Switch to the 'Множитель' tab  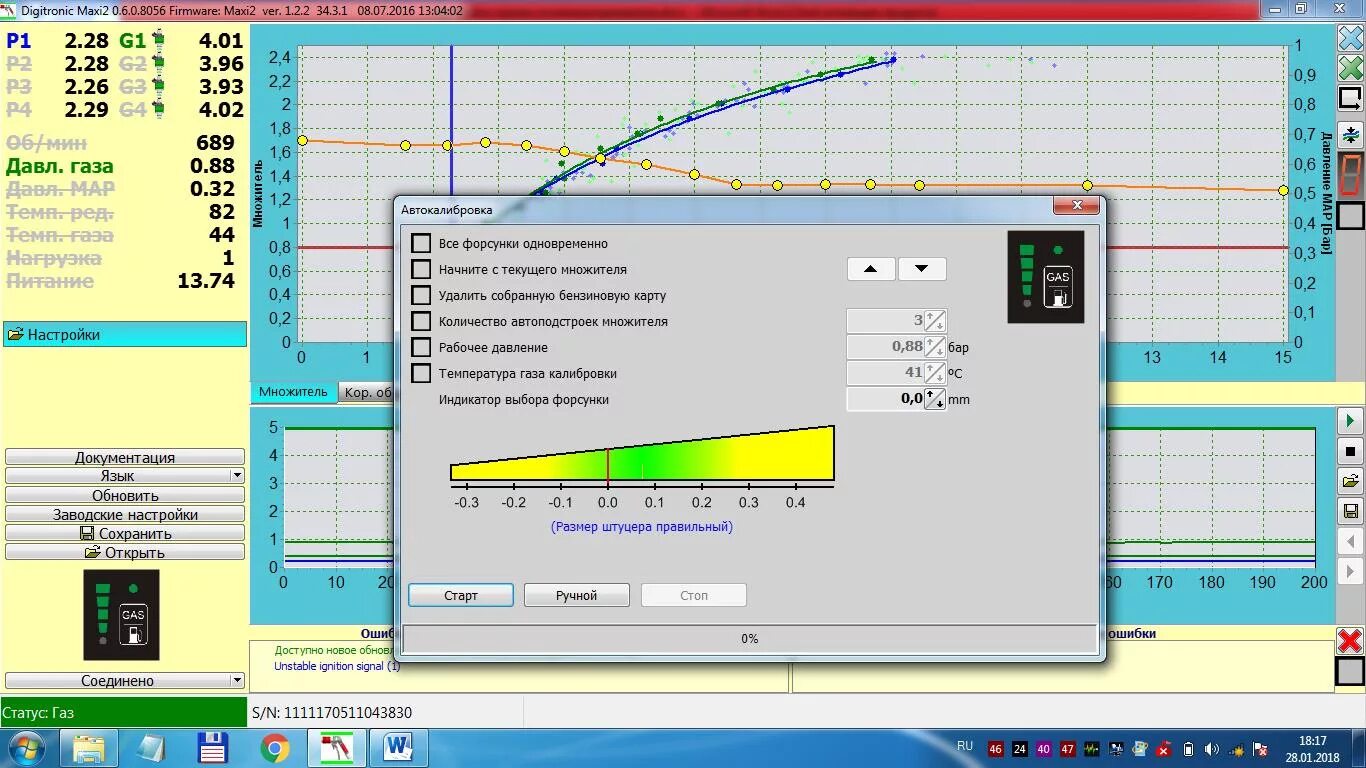pyautogui.click(x=293, y=392)
